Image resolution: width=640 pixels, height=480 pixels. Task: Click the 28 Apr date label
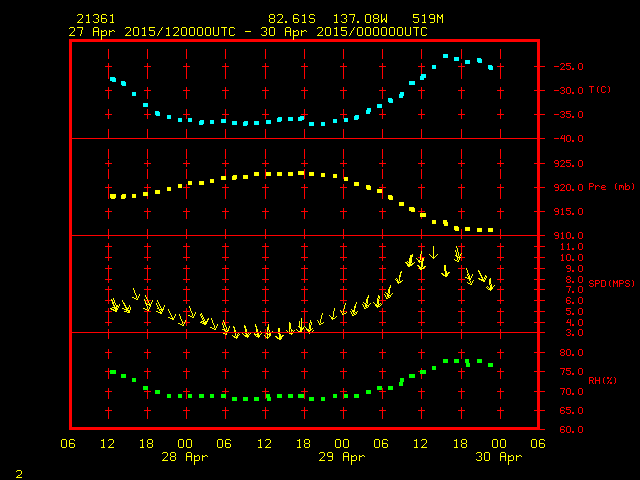pyautogui.click(x=185, y=457)
